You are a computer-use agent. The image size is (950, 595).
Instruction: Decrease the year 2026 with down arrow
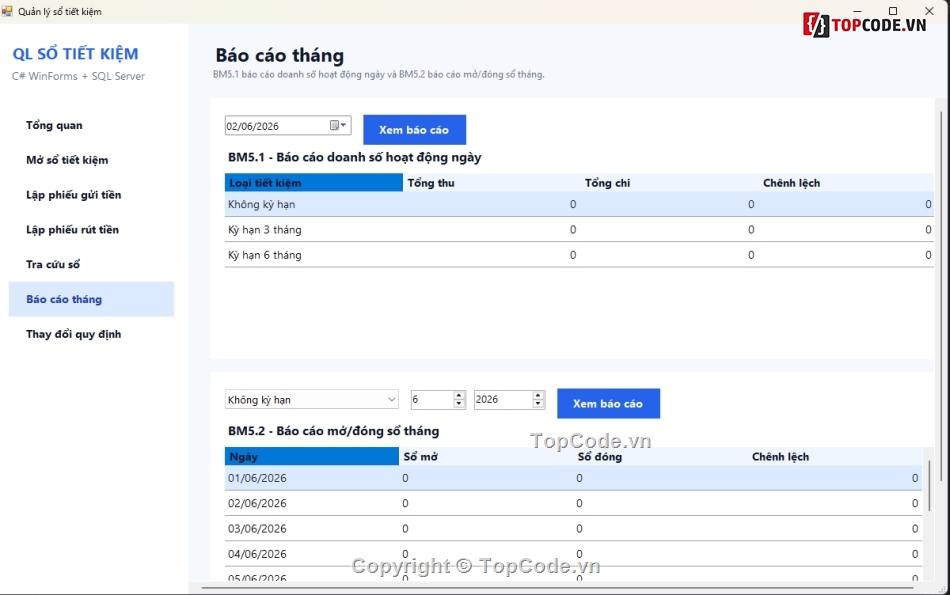tap(538, 404)
